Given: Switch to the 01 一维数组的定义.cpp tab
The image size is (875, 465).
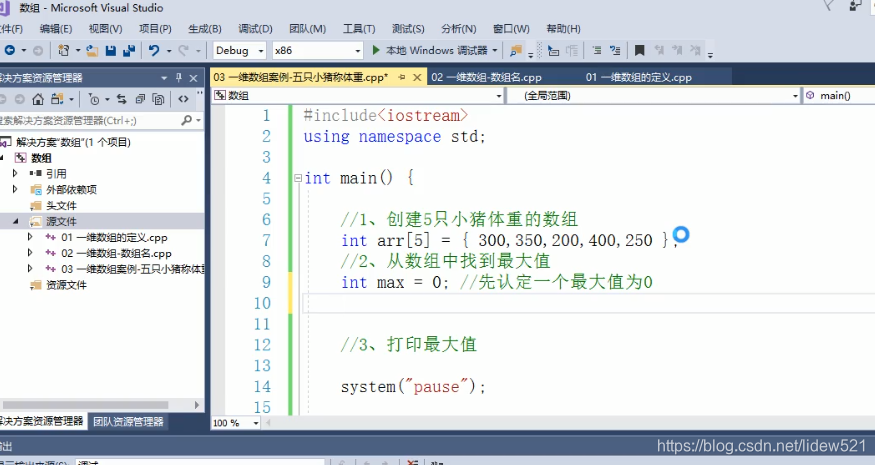Looking at the screenshot, I should coord(639,78).
